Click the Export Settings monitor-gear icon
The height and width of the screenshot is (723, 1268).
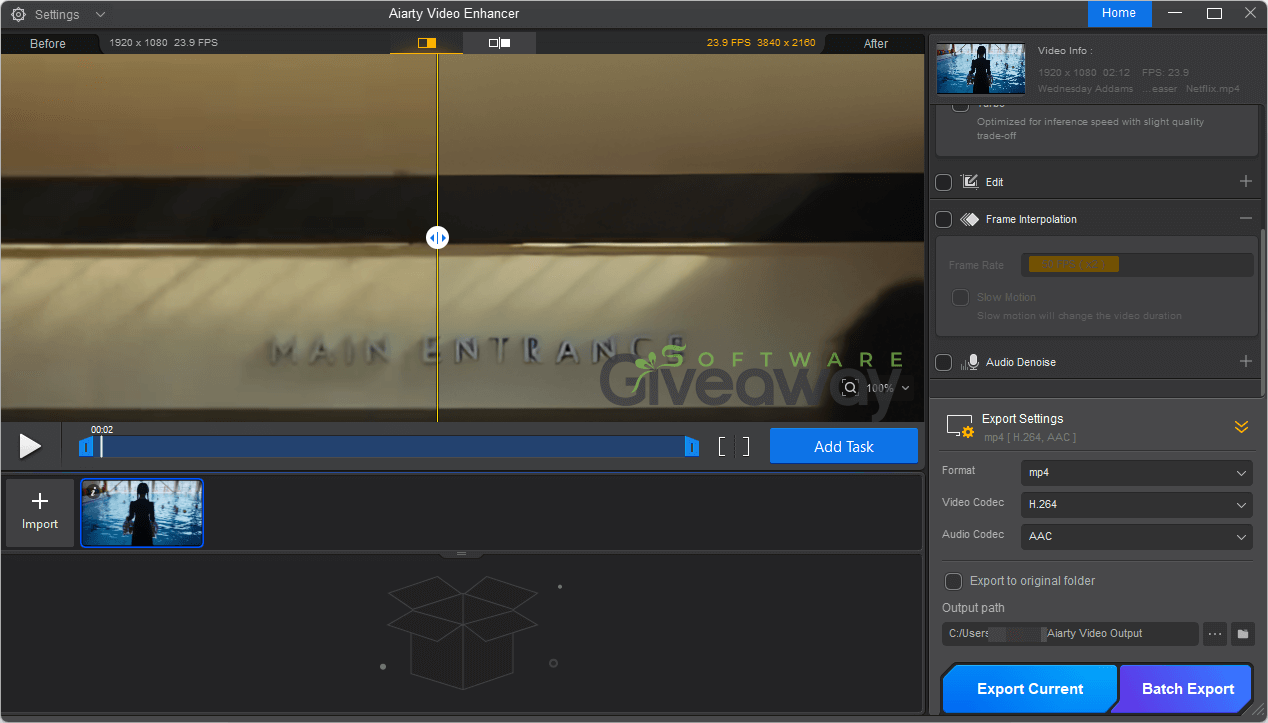click(960, 427)
